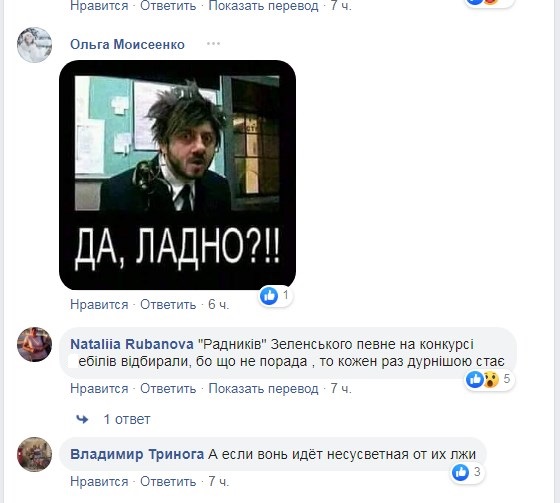The image size is (560, 503).
Task: Open the Nataliia Rubanova name link
Action: click(132, 344)
